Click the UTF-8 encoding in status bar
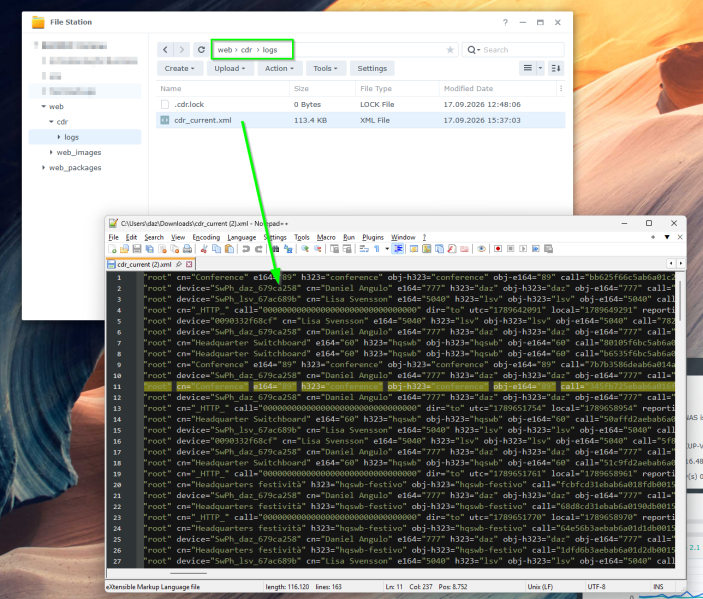Viewport: 703px width, 599px height. click(x=596, y=587)
